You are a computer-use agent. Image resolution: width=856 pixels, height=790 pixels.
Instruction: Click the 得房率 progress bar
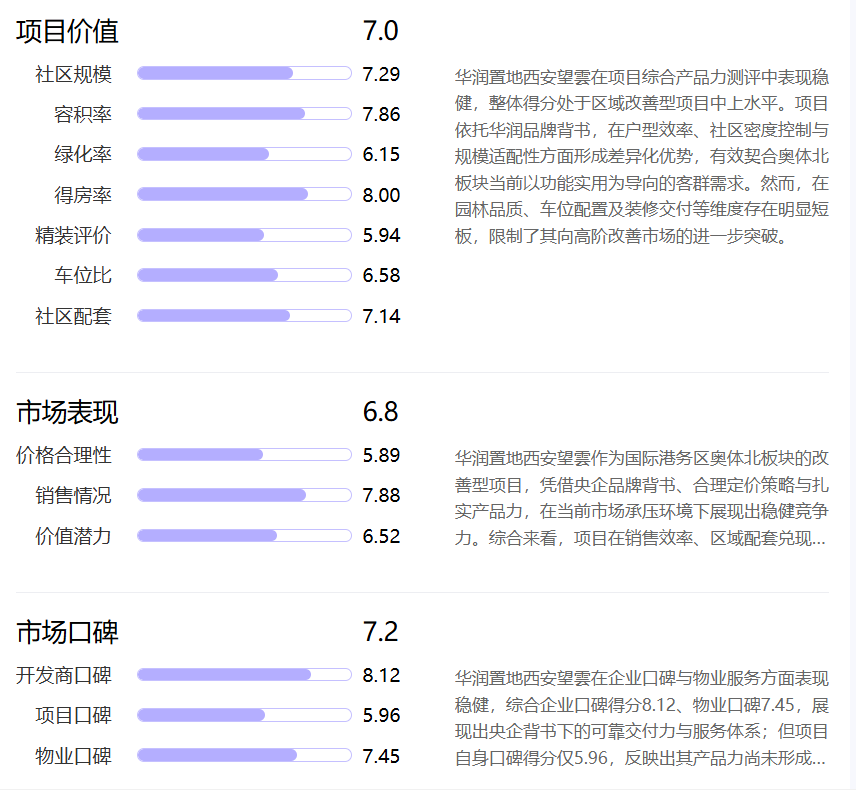coord(244,194)
